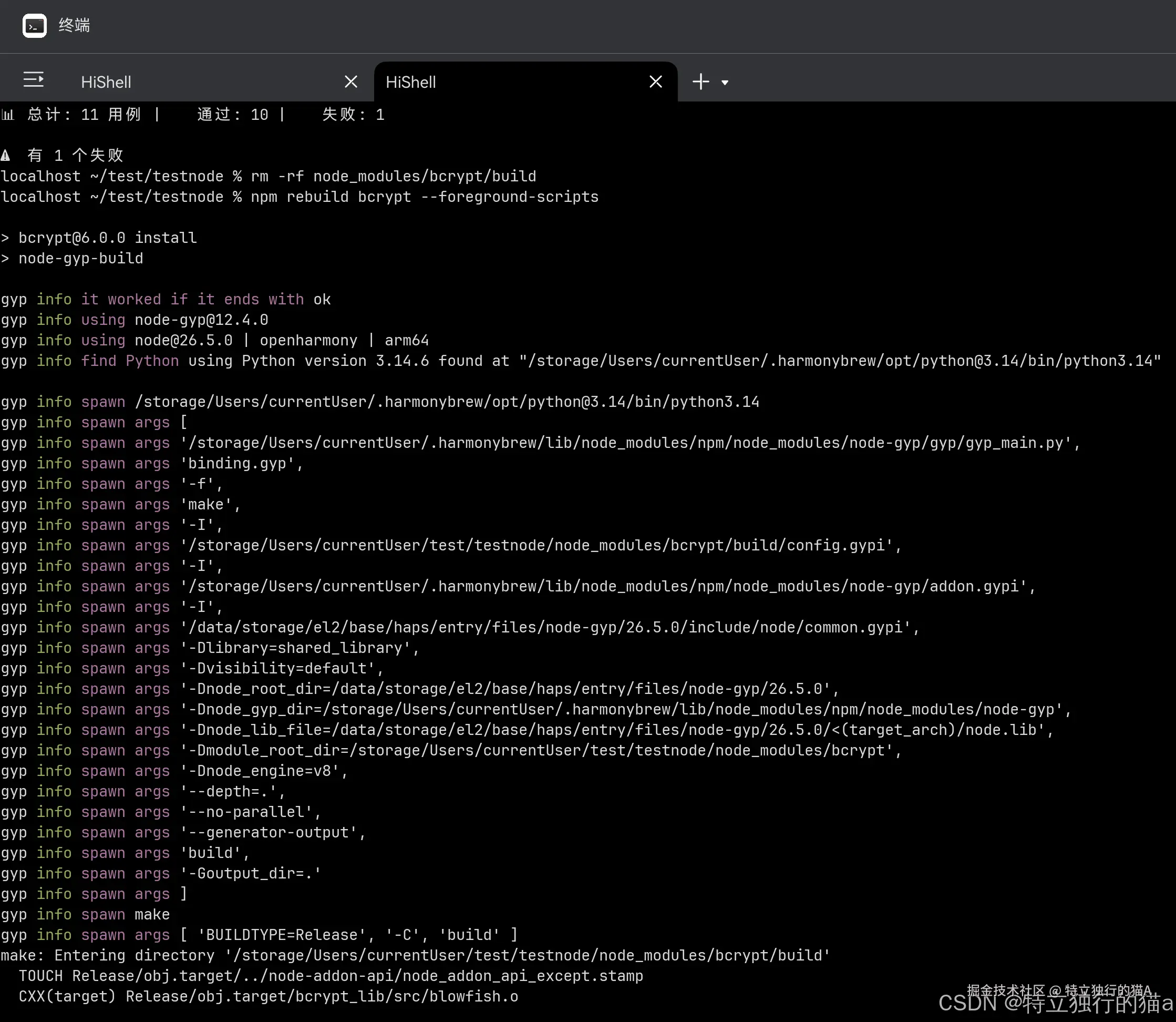This screenshot has height=1022, width=1176.
Task: Click the title '终端' in header
Action: click(74, 26)
